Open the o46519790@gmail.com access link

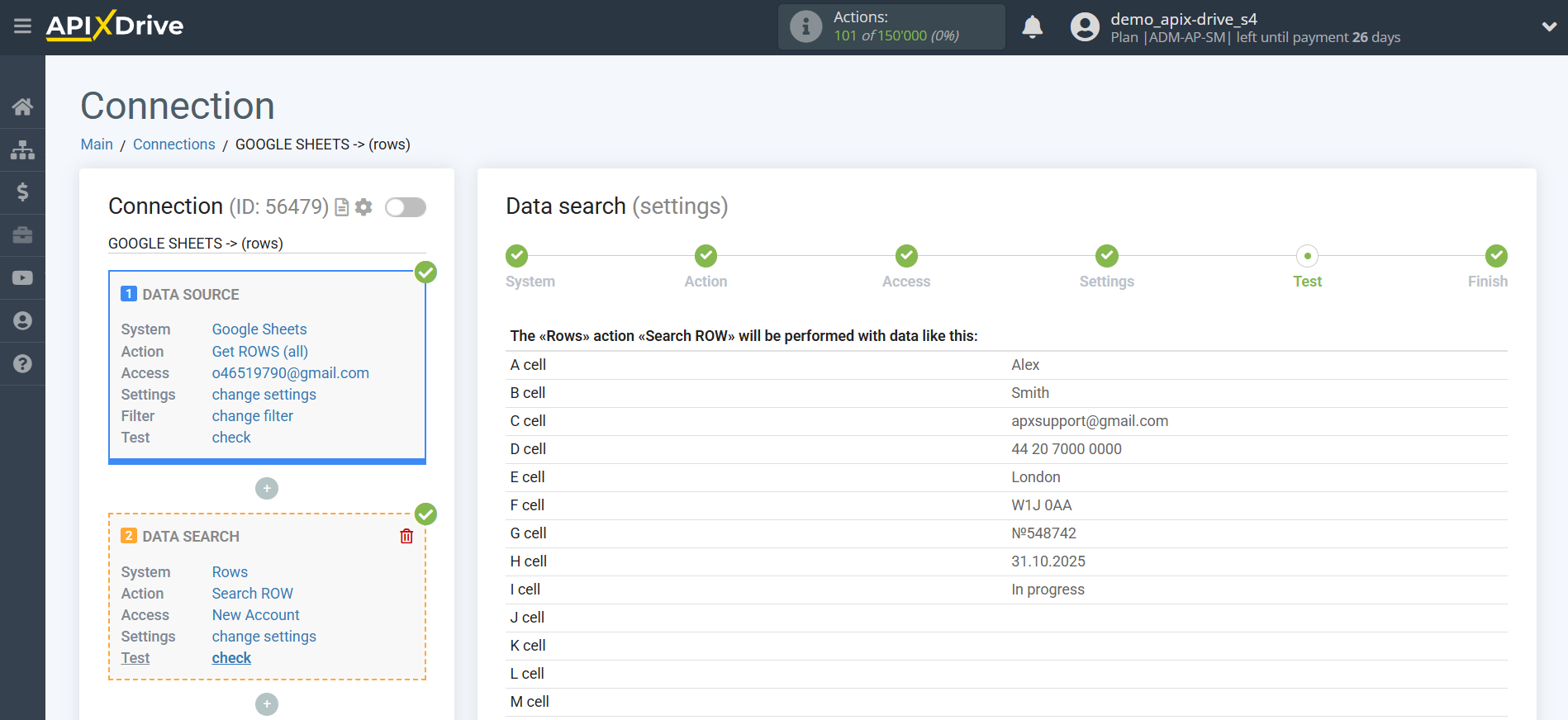(x=291, y=373)
